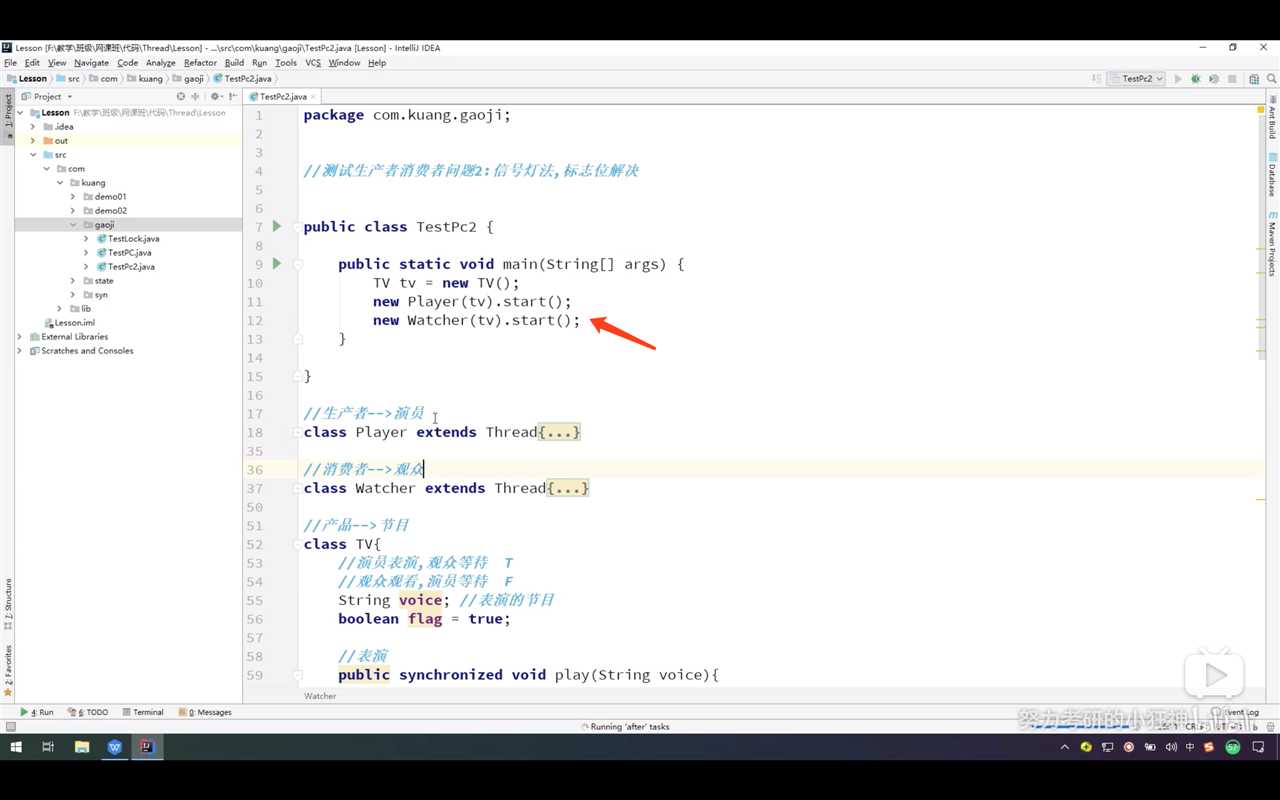Click the video play overlay button
The image size is (1280, 800).
tap(1214, 676)
